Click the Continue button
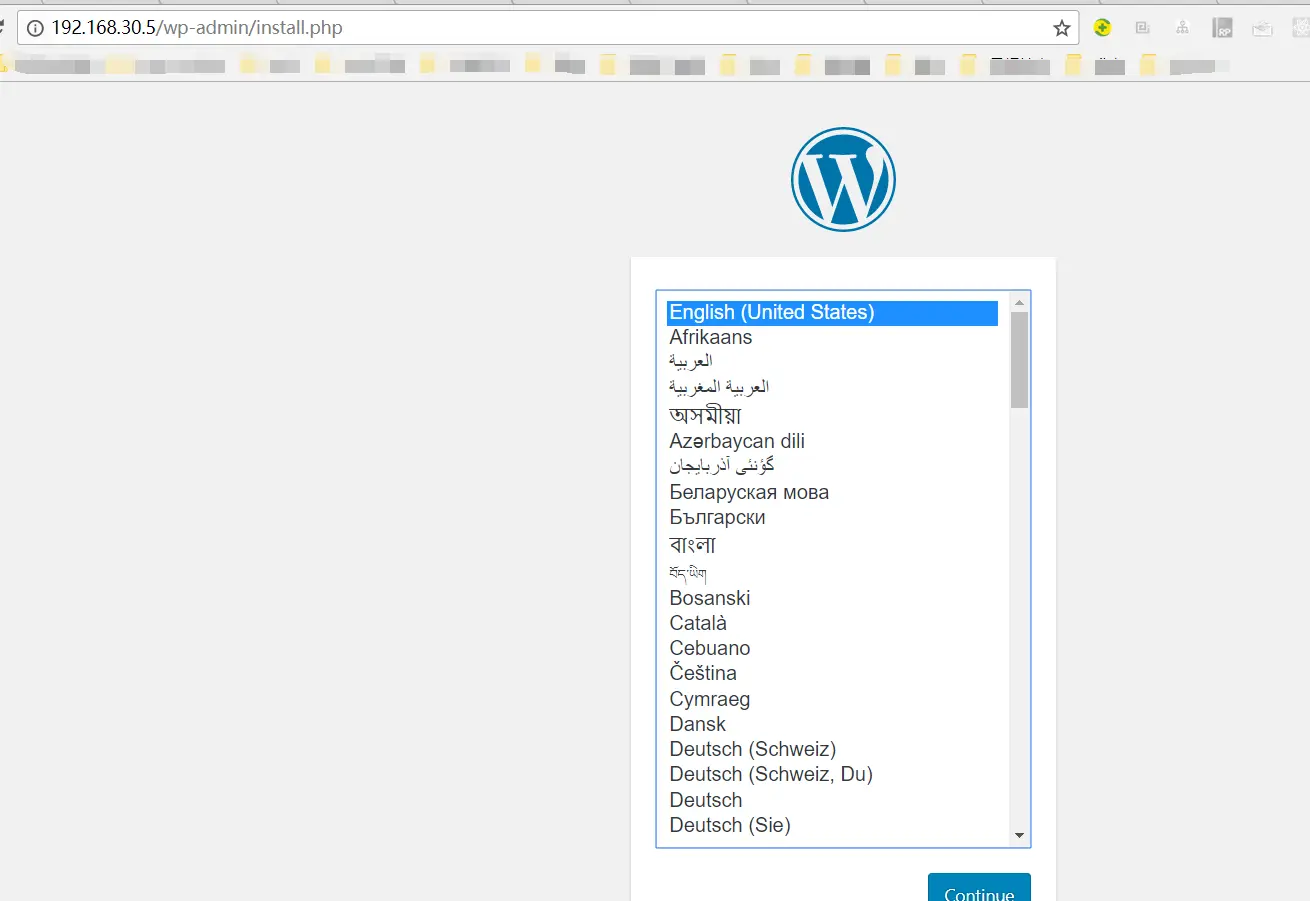The image size is (1310, 901). [x=979, y=887]
